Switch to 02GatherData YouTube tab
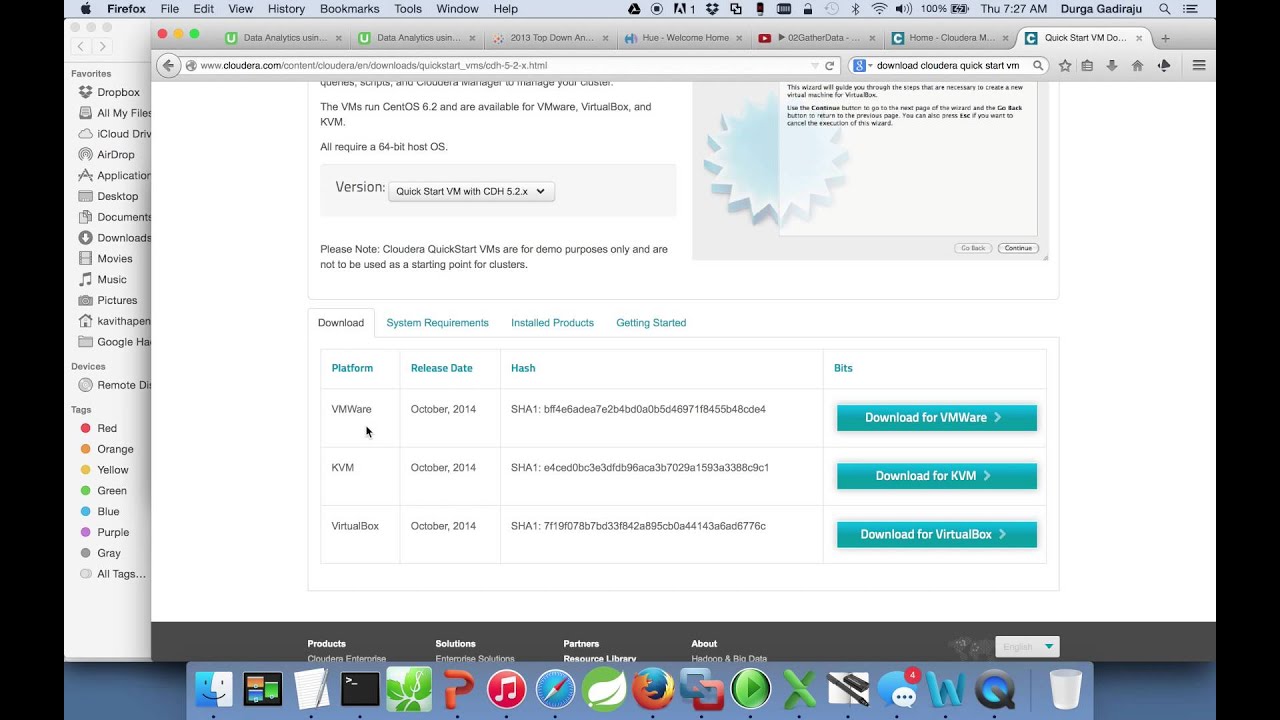1280x720 pixels. pyautogui.click(x=815, y=38)
